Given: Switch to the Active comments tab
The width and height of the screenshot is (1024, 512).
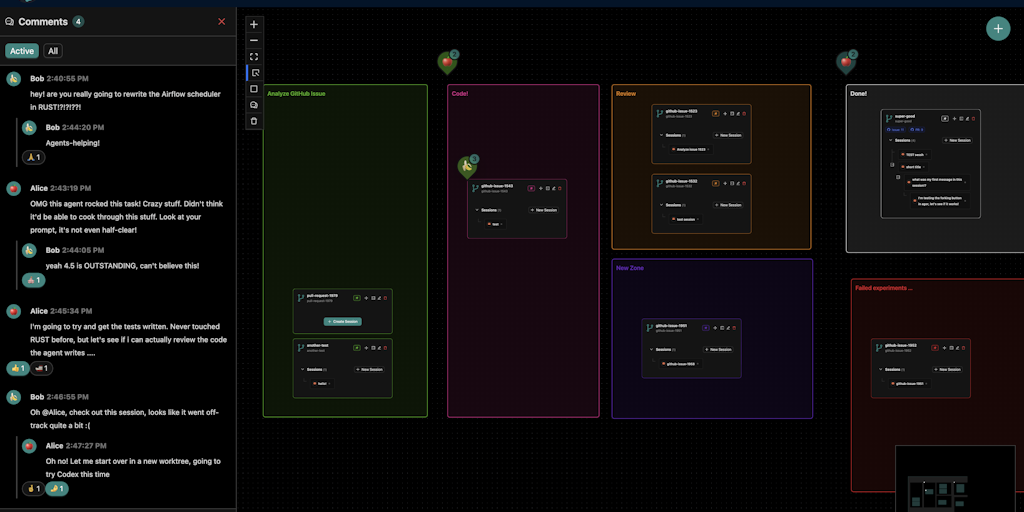Looking at the screenshot, I should [22, 51].
